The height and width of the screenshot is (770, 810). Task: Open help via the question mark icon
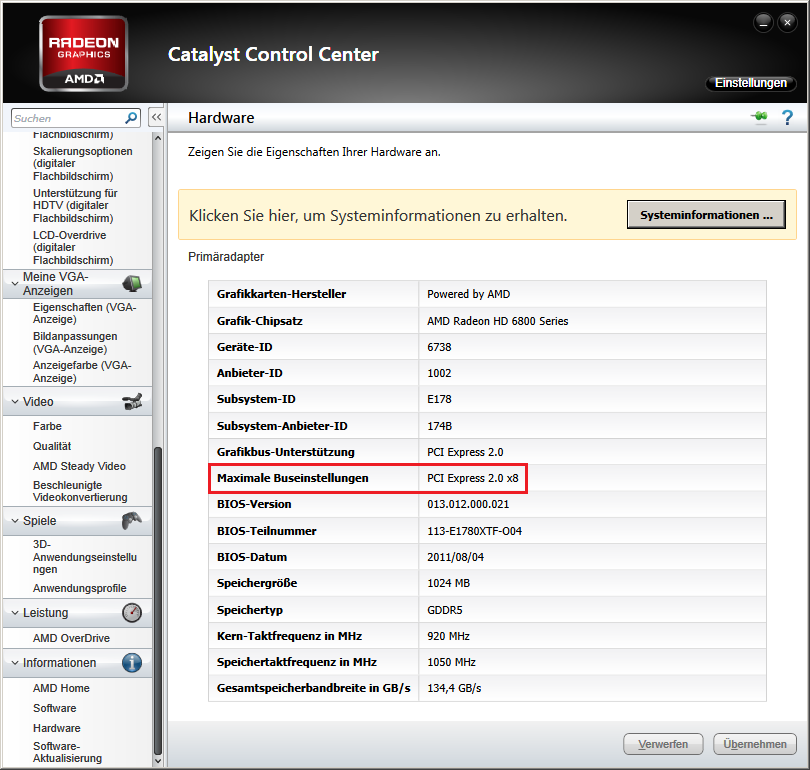(787, 118)
